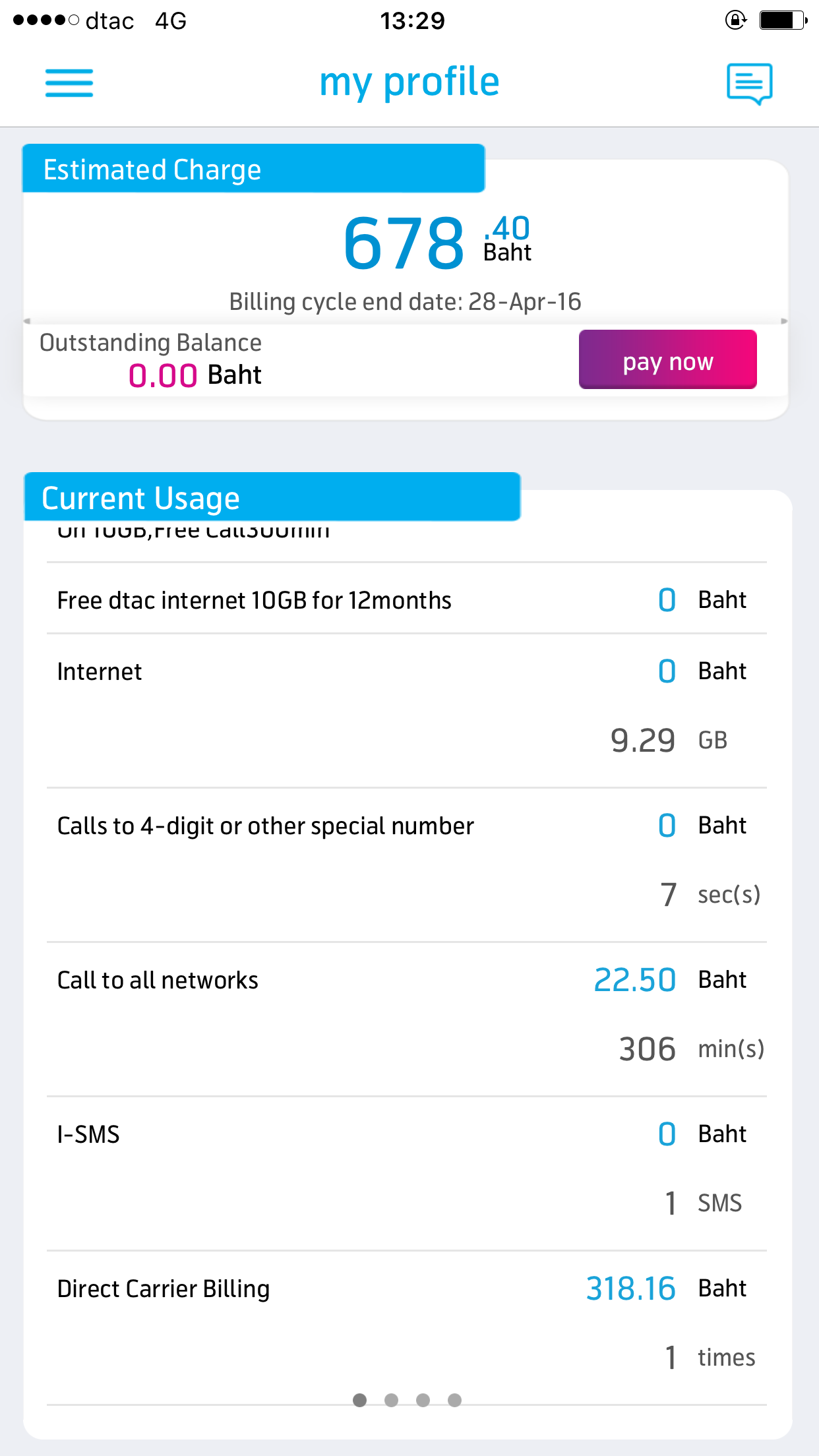Tap the Current Usage header tab
819x1456 pixels.
272,497
